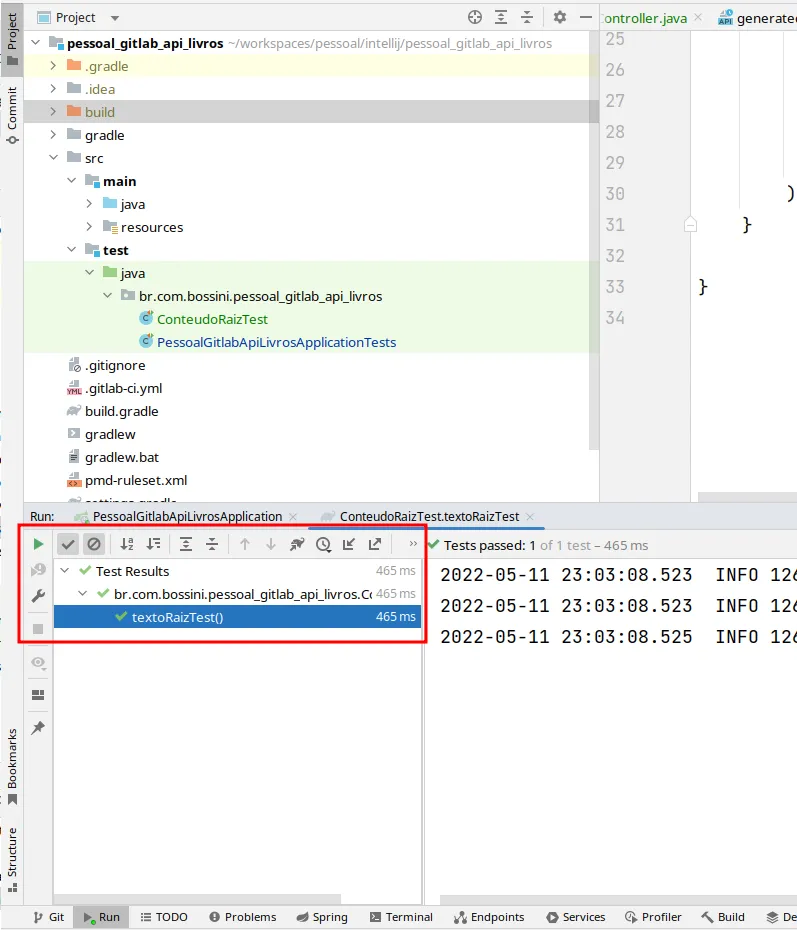Screen dimensions: 797x930
Task: Open the Git tool window
Action: pos(49,917)
